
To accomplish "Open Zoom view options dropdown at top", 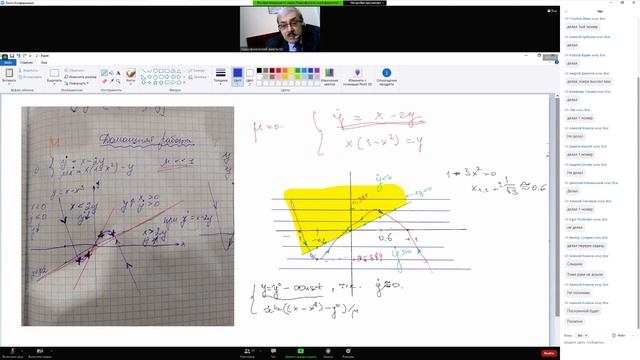I will pos(365,2).
